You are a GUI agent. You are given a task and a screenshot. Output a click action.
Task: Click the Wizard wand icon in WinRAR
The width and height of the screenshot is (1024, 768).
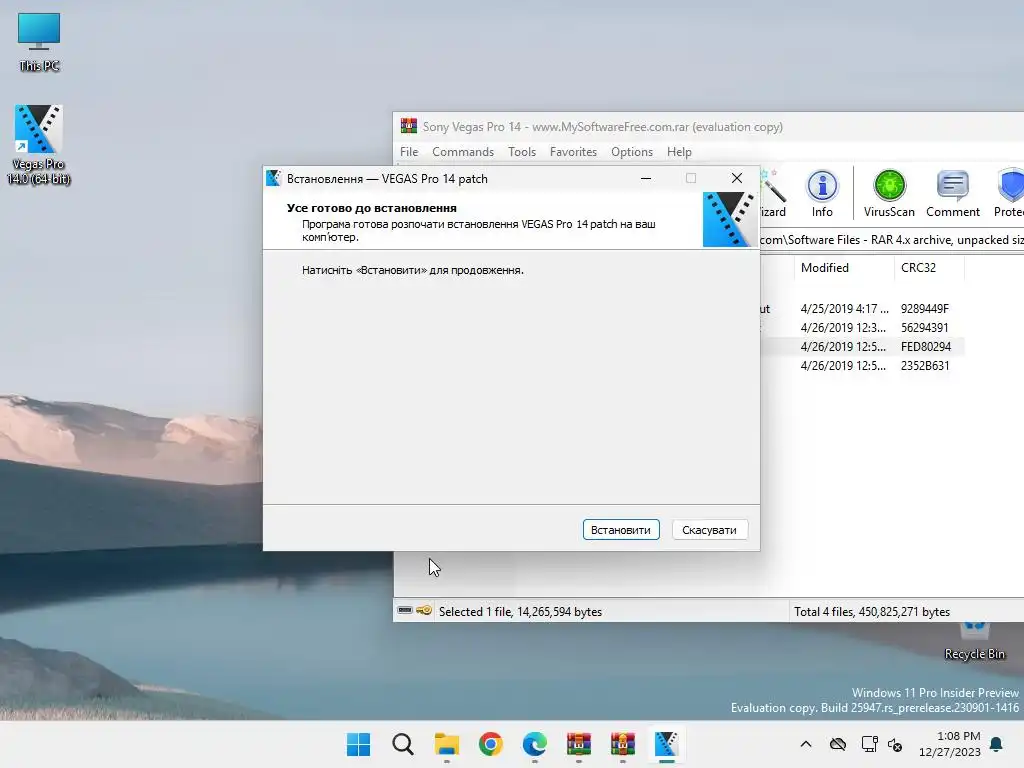[773, 193]
